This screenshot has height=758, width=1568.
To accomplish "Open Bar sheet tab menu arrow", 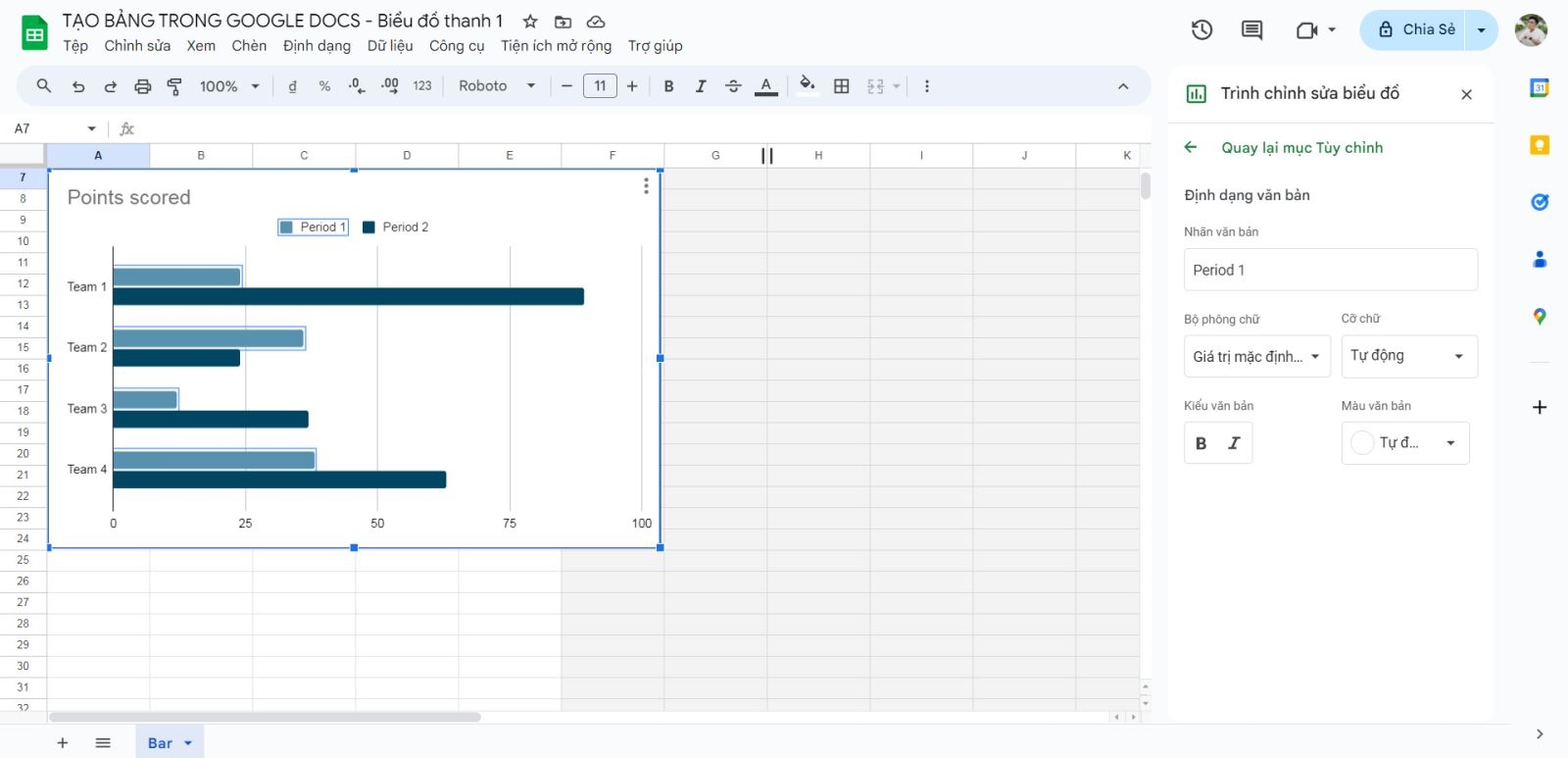I will pyautogui.click(x=188, y=743).
